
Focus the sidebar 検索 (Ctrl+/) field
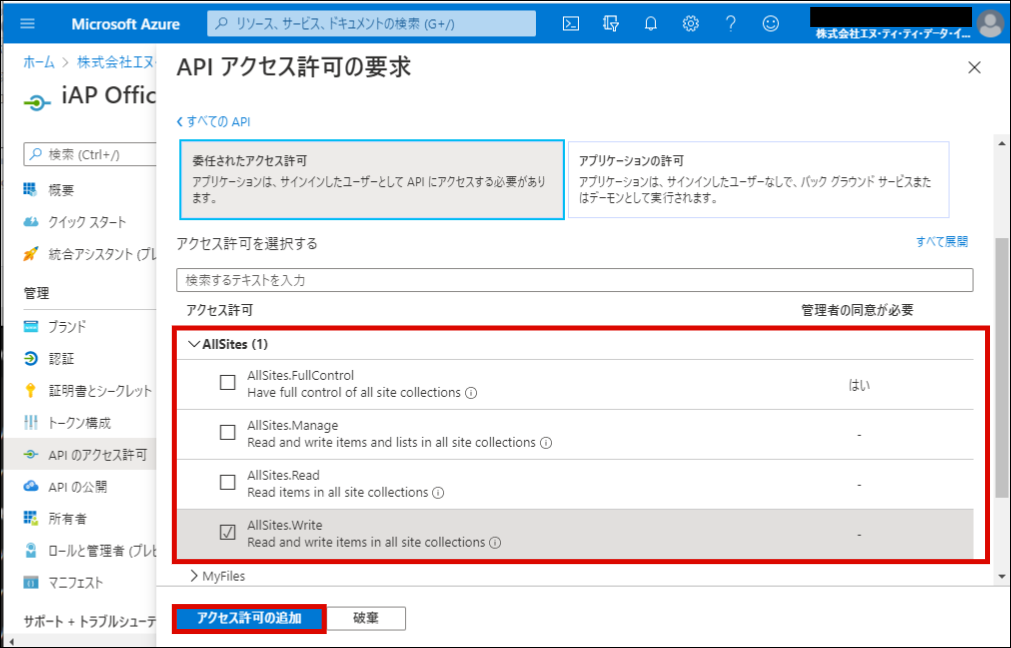[90, 155]
